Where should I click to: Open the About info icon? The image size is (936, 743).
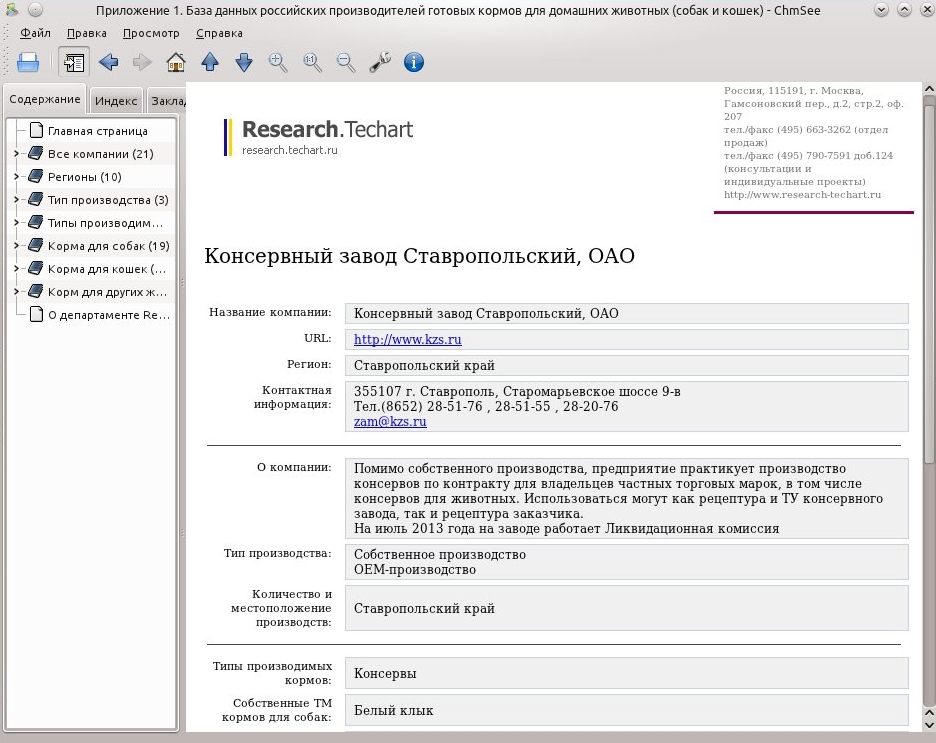tap(414, 62)
